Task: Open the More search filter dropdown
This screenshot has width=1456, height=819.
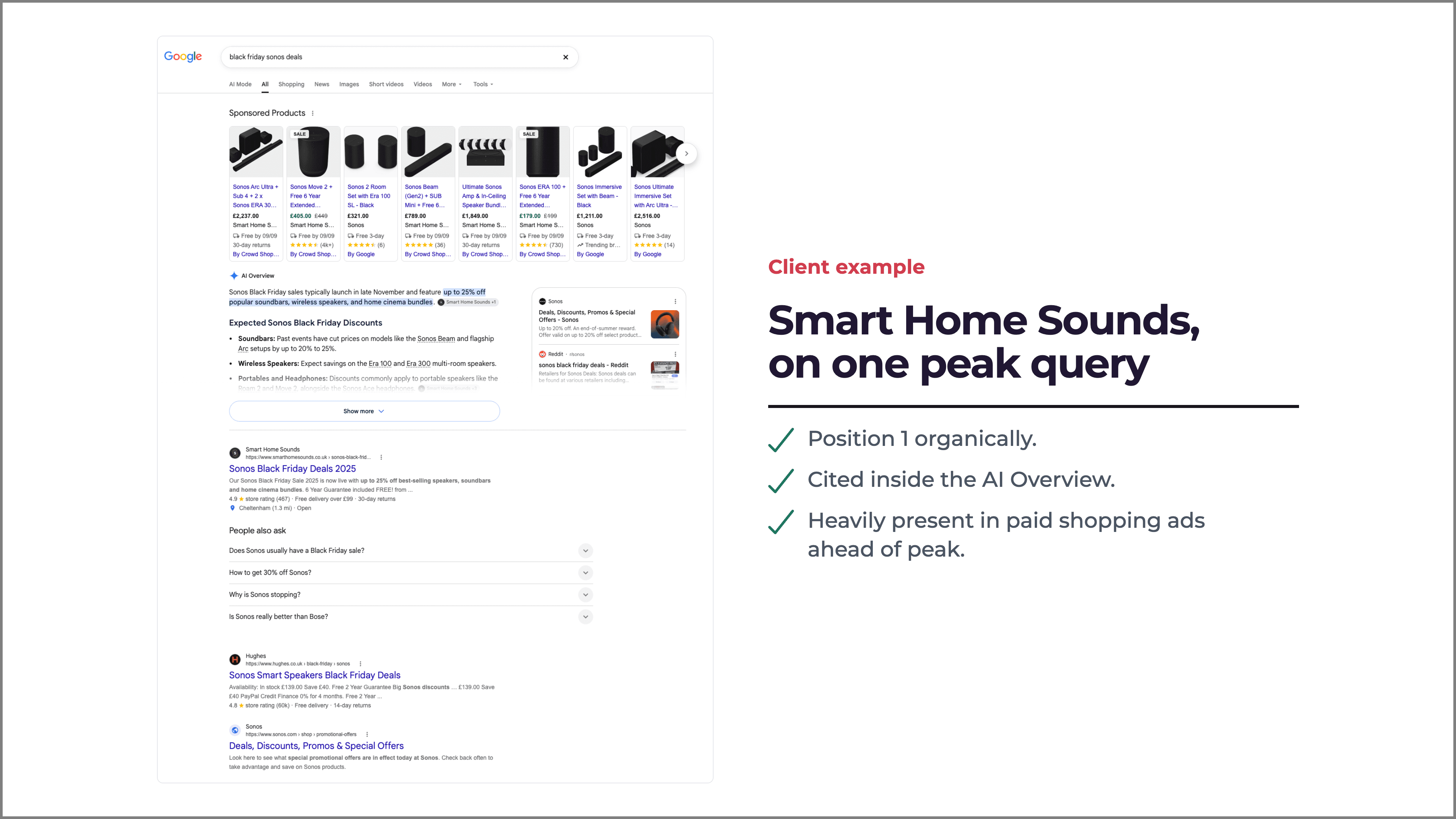Action: (452, 84)
